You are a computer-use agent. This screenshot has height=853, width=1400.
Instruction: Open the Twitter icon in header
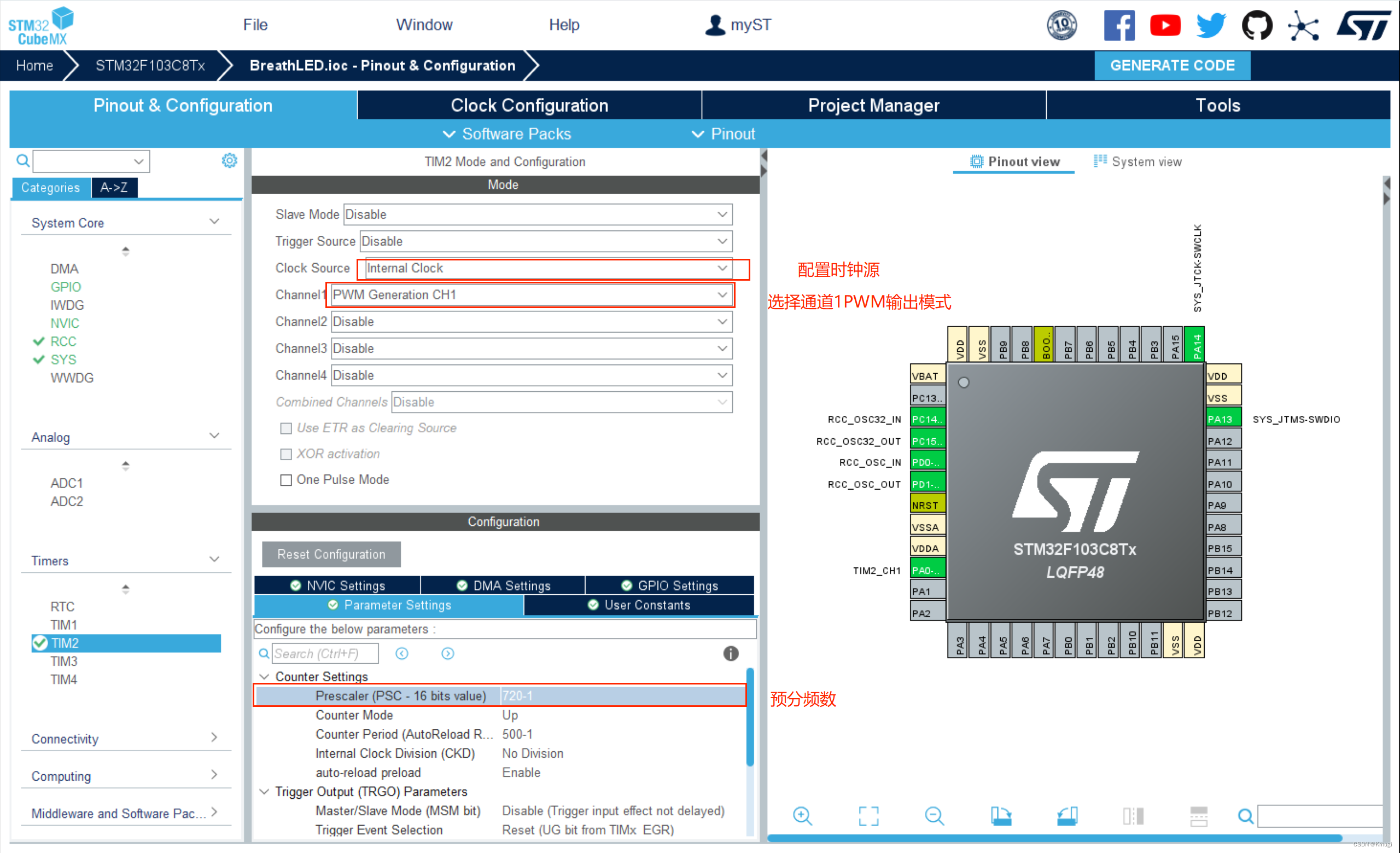tap(1211, 25)
